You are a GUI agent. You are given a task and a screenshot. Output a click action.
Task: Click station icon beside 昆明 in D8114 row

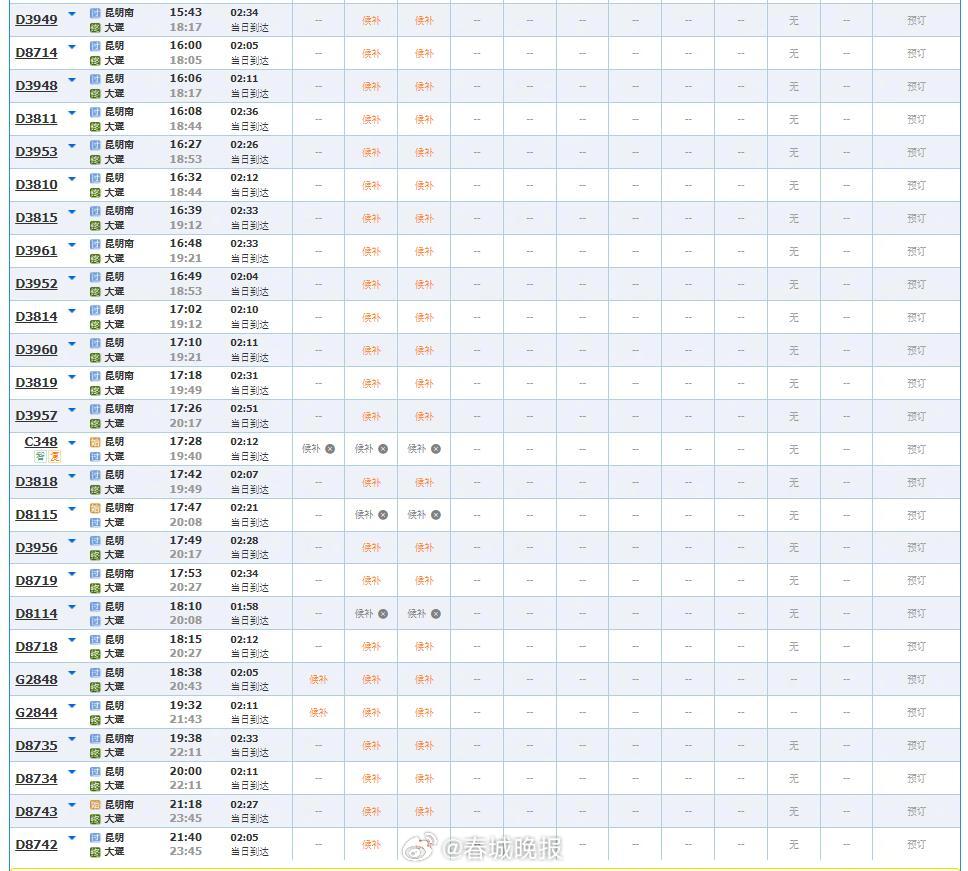95,607
